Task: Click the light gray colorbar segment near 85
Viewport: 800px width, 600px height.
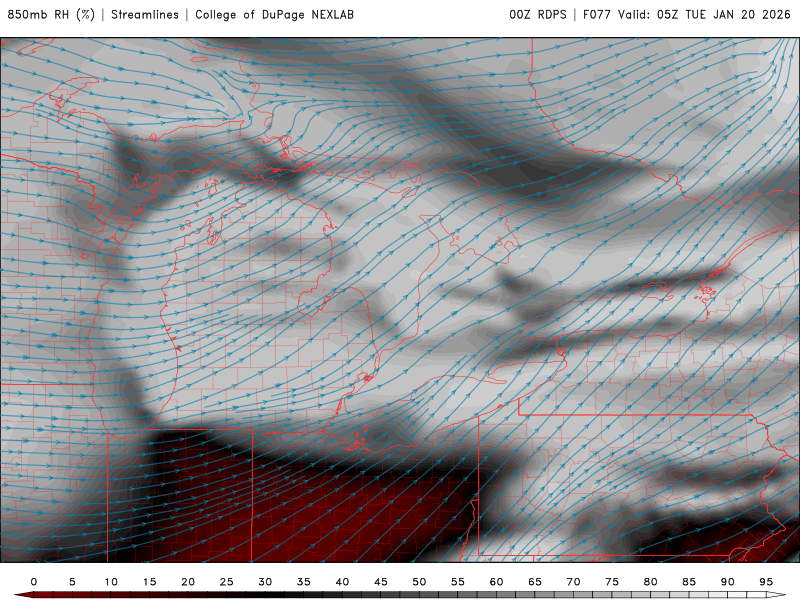Action: coord(698,595)
